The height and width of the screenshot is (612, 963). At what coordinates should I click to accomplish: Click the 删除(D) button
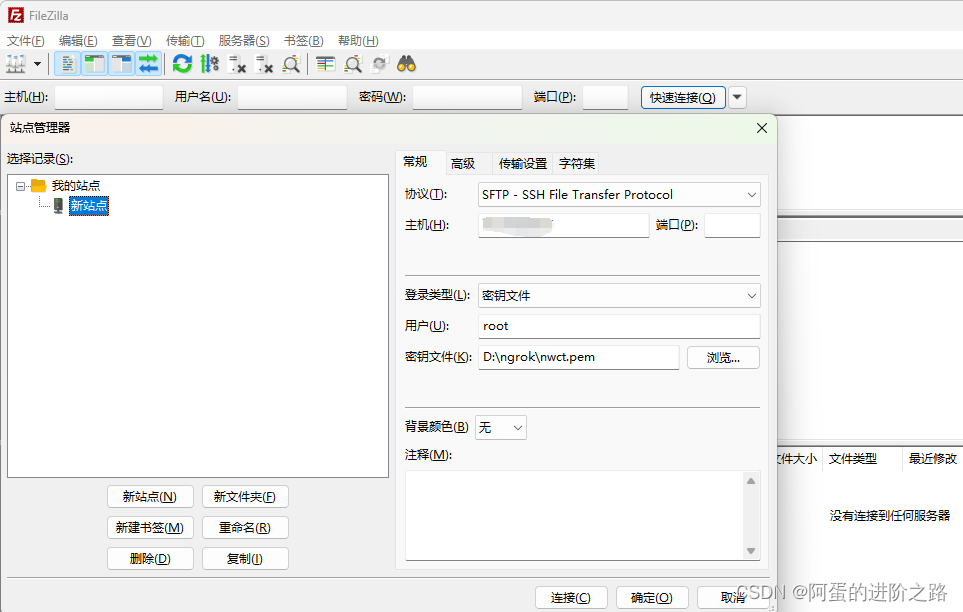[x=150, y=559]
